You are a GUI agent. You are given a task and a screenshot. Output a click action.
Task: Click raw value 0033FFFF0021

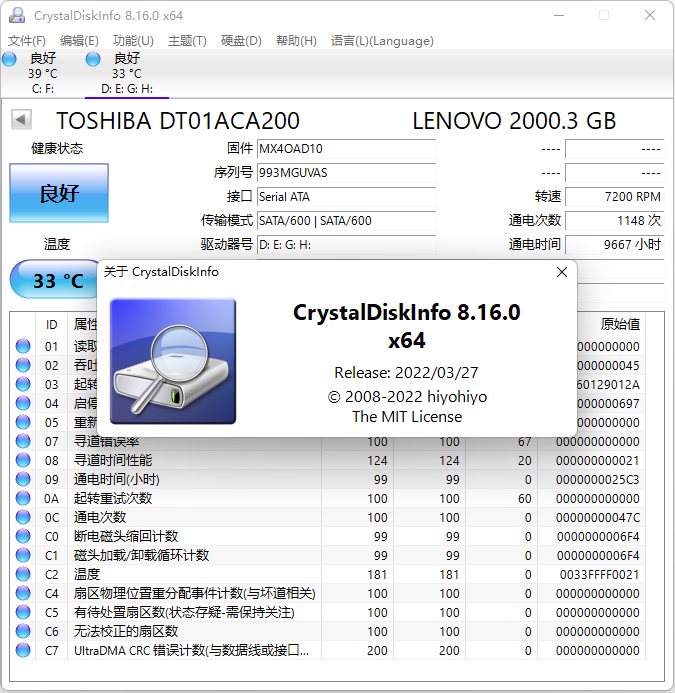tap(599, 574)
